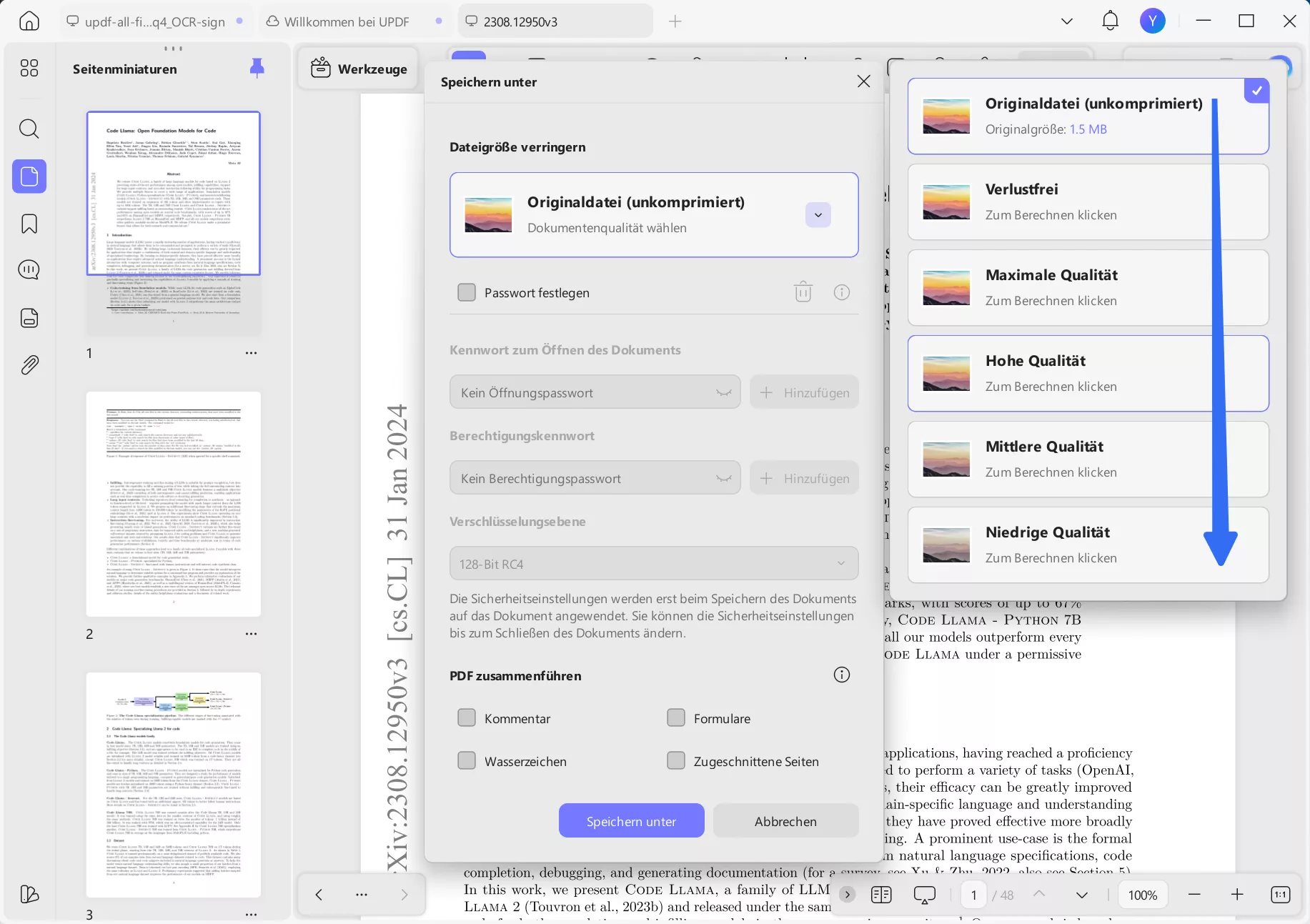Open the user account avatar Y

1153,21
